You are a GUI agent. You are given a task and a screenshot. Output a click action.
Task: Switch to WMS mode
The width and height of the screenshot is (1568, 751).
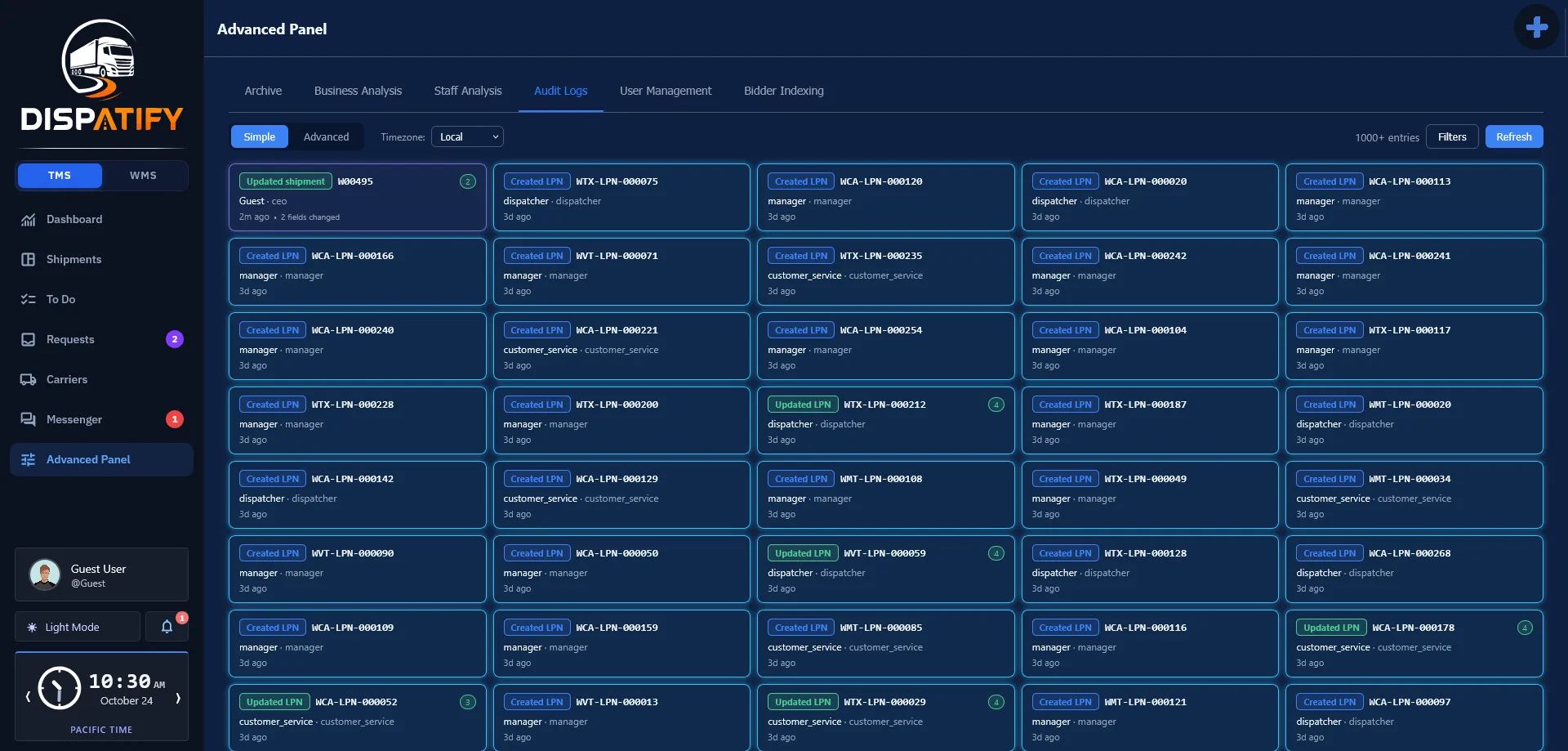coord(144,176)
